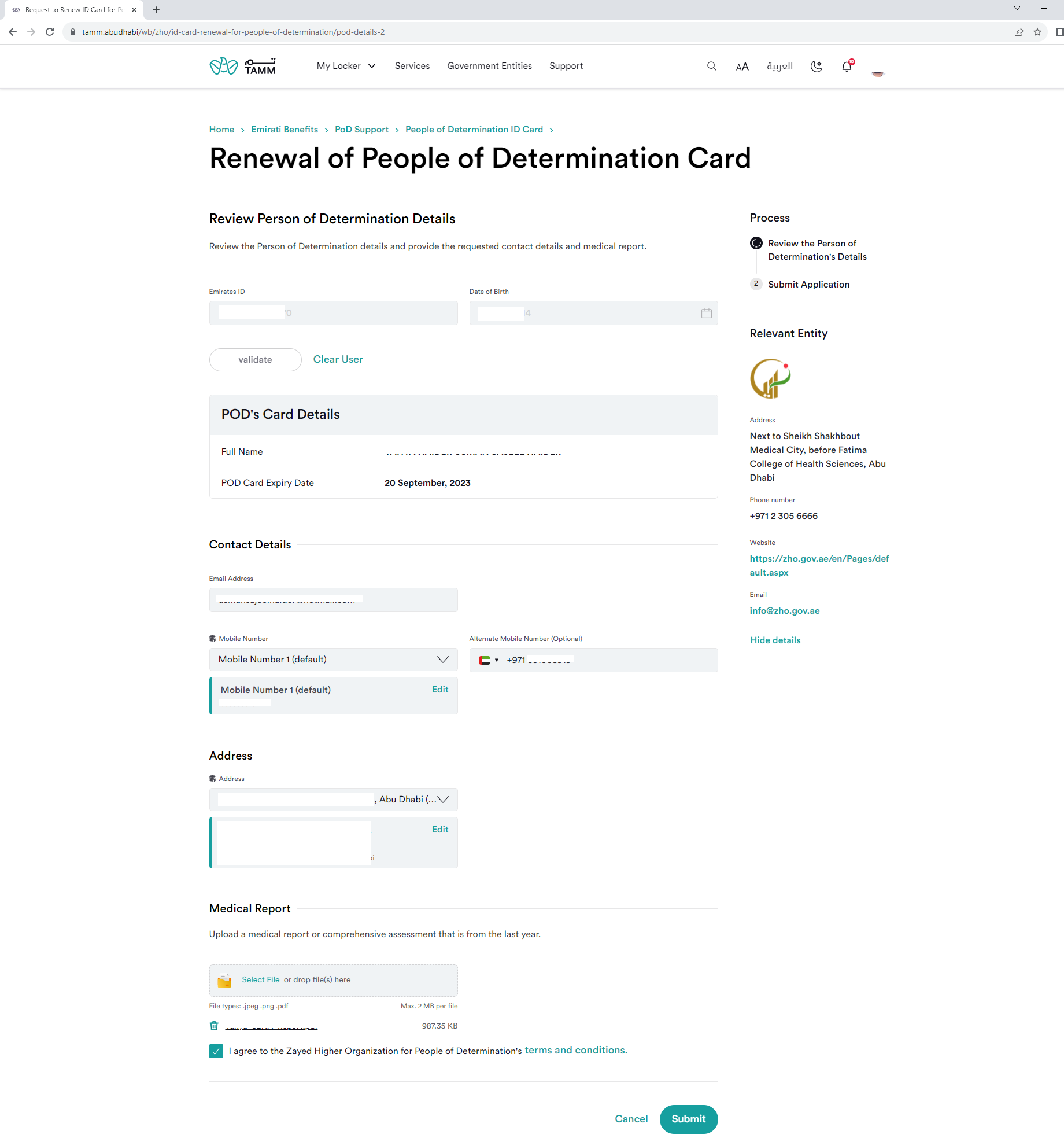Open country code flag selector
This screenshot has height=1142, width=1064.
(x=489, y=660)
